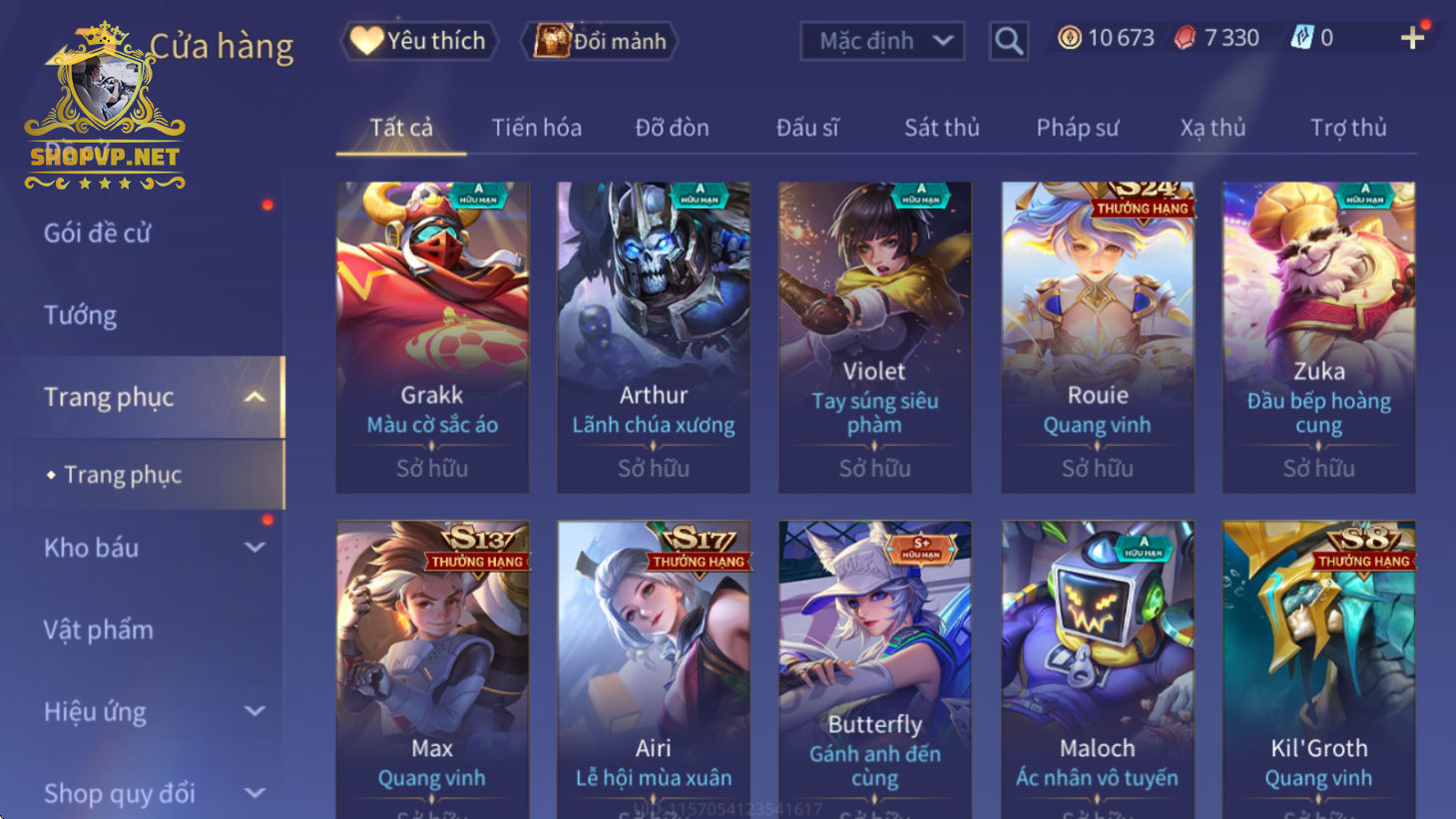Click the red ruby currency icon
The width and height of the screenshot is (1456, 819).
point(1185,38)
